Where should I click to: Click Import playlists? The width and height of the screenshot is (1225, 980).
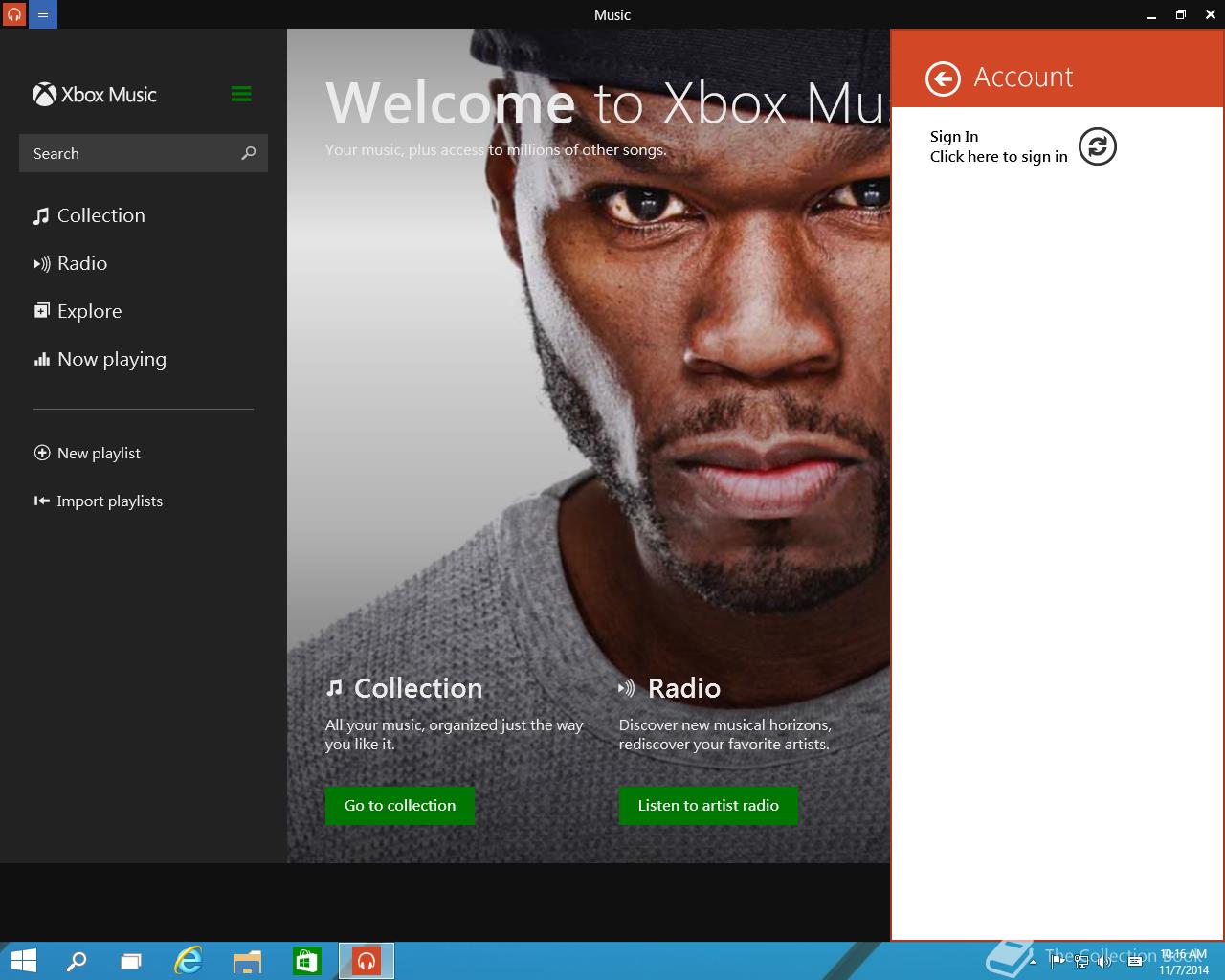[x=99, y=501]
